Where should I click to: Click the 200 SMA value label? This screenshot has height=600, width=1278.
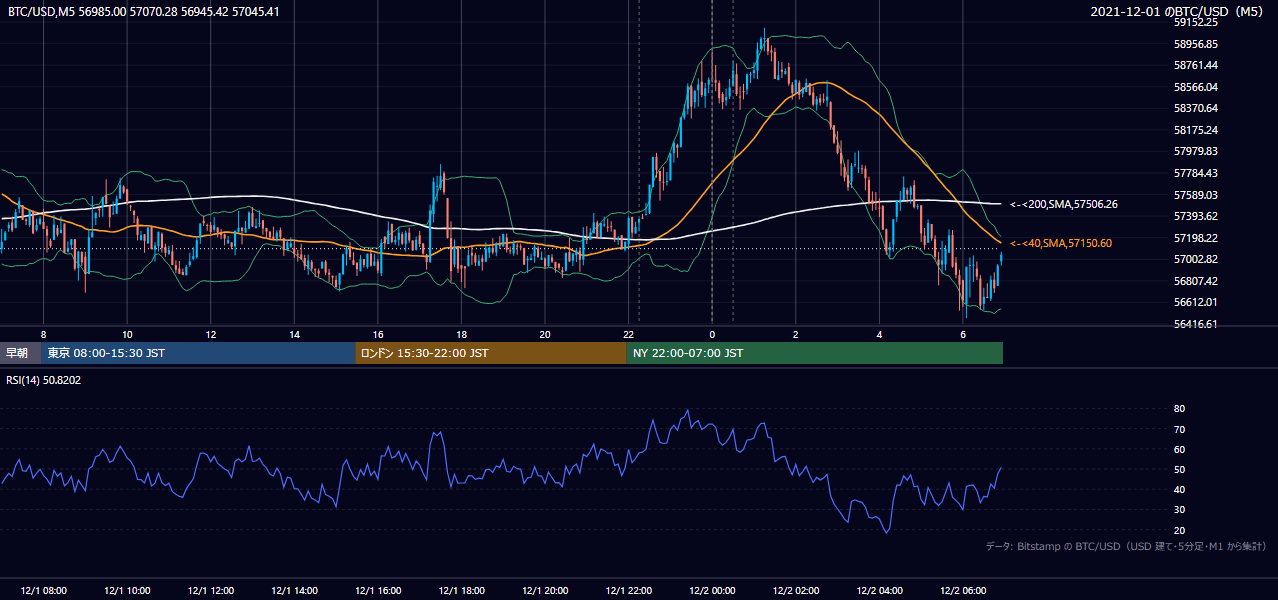(1063, 204)
